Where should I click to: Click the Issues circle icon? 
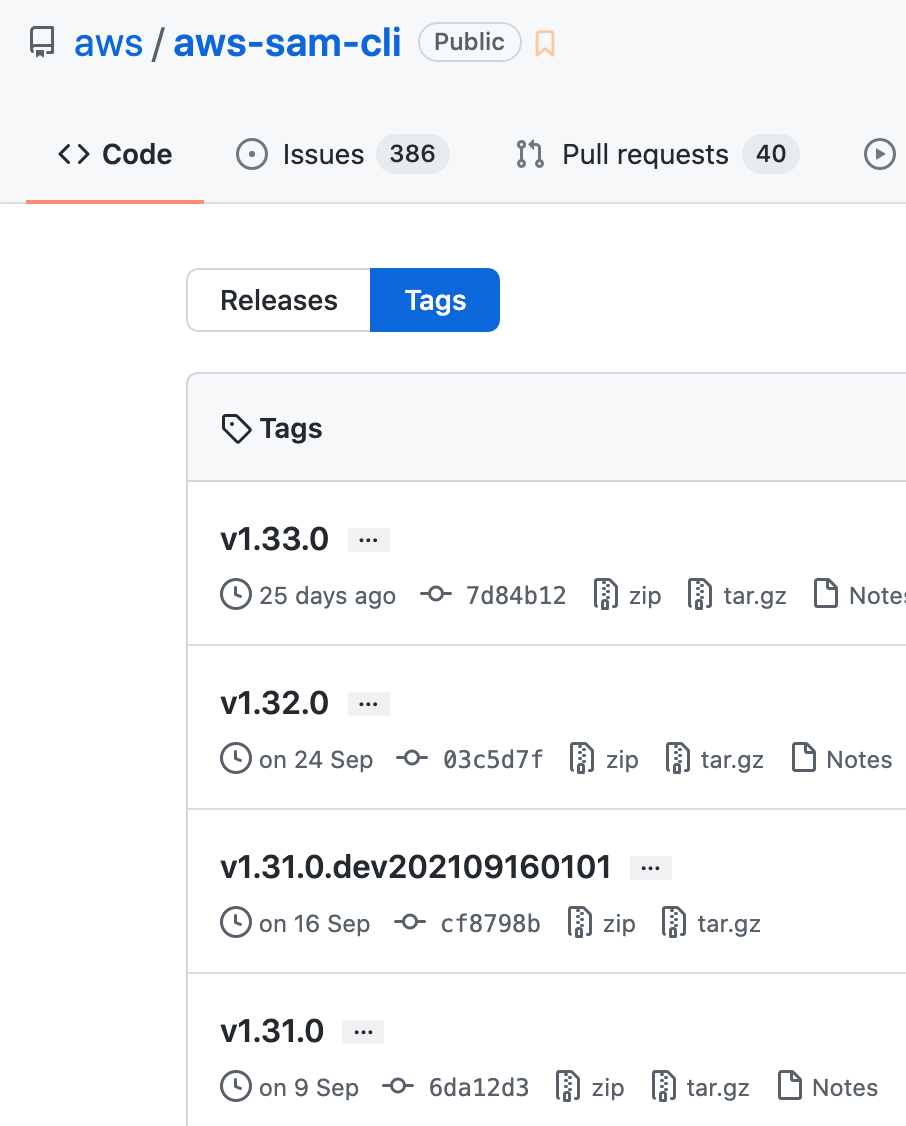251,154
